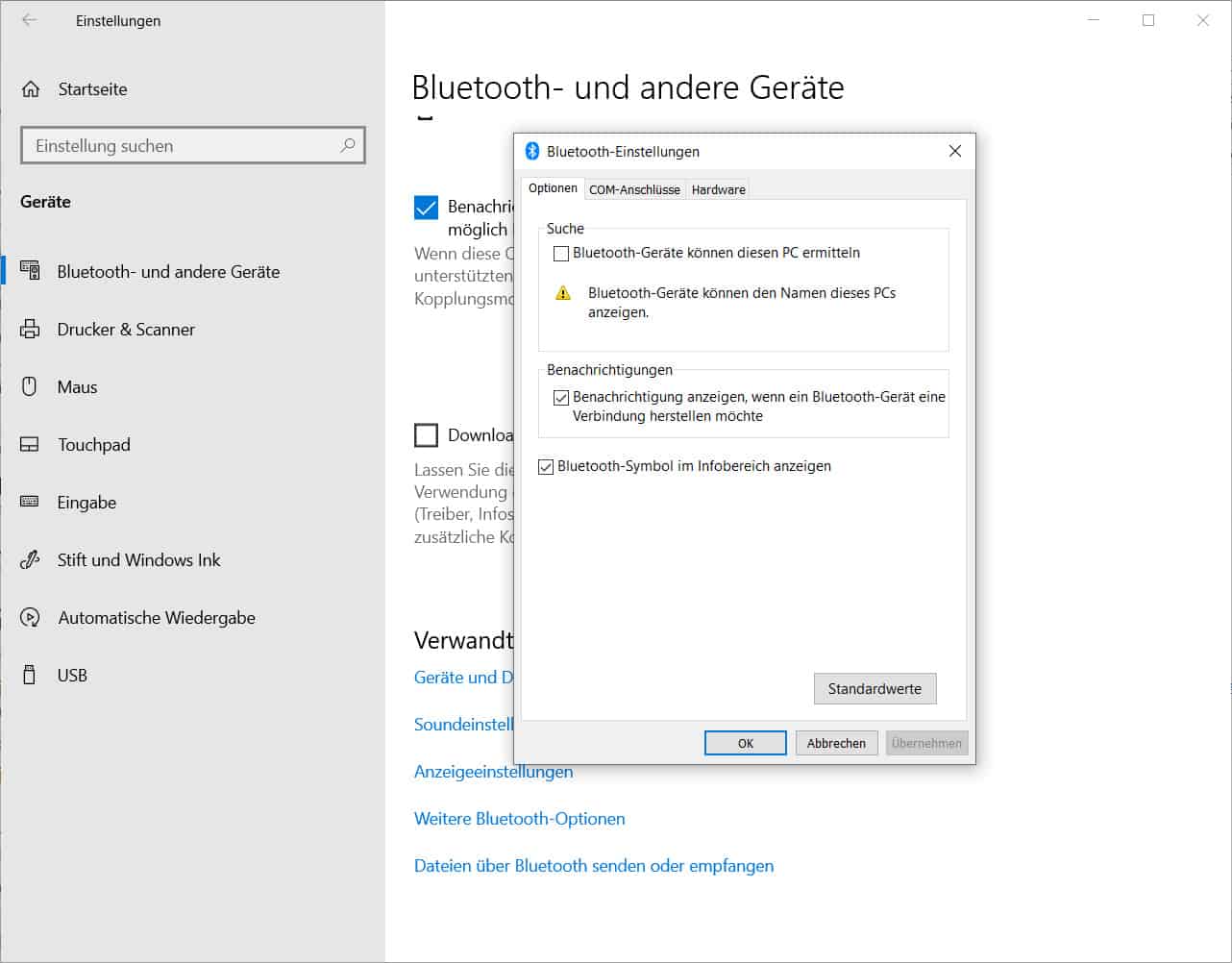Click the text Bluetooth-Geräte können den Namen dieses PCs anzeigen

tap(742, 303)
